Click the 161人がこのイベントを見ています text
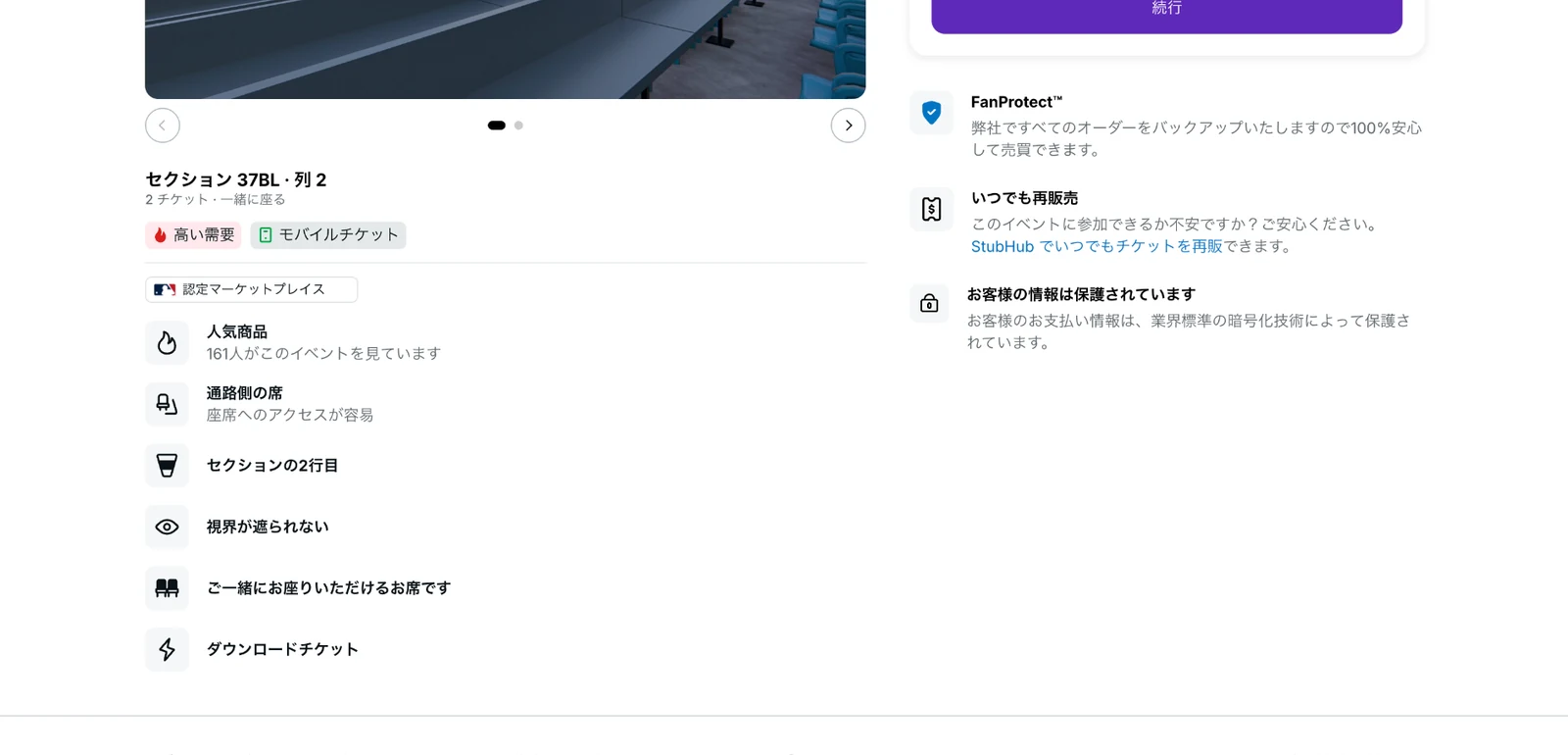The height and width of the screenshot is (755, 1568). click(323, 354)
